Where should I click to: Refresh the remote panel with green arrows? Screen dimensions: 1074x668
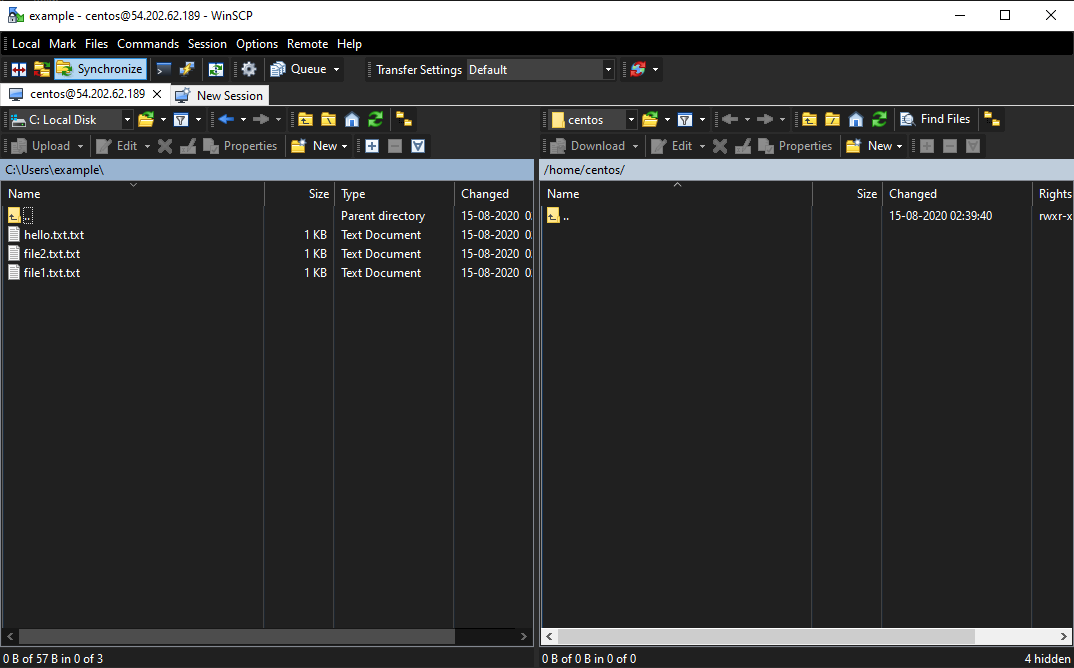[x=879, y=120]
